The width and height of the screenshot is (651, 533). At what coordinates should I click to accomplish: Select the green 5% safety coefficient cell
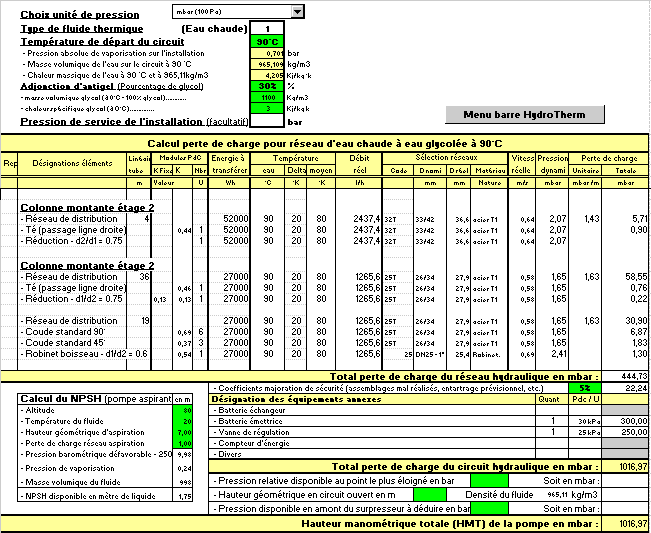(x=585, y=388)
